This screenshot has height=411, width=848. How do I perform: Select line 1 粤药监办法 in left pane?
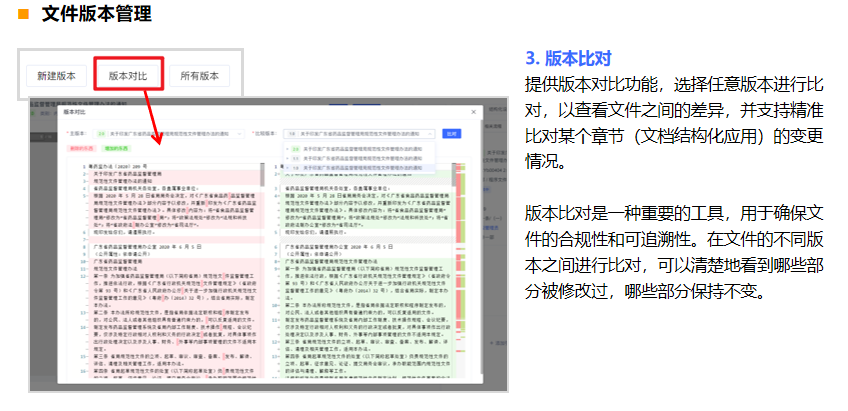116,167
